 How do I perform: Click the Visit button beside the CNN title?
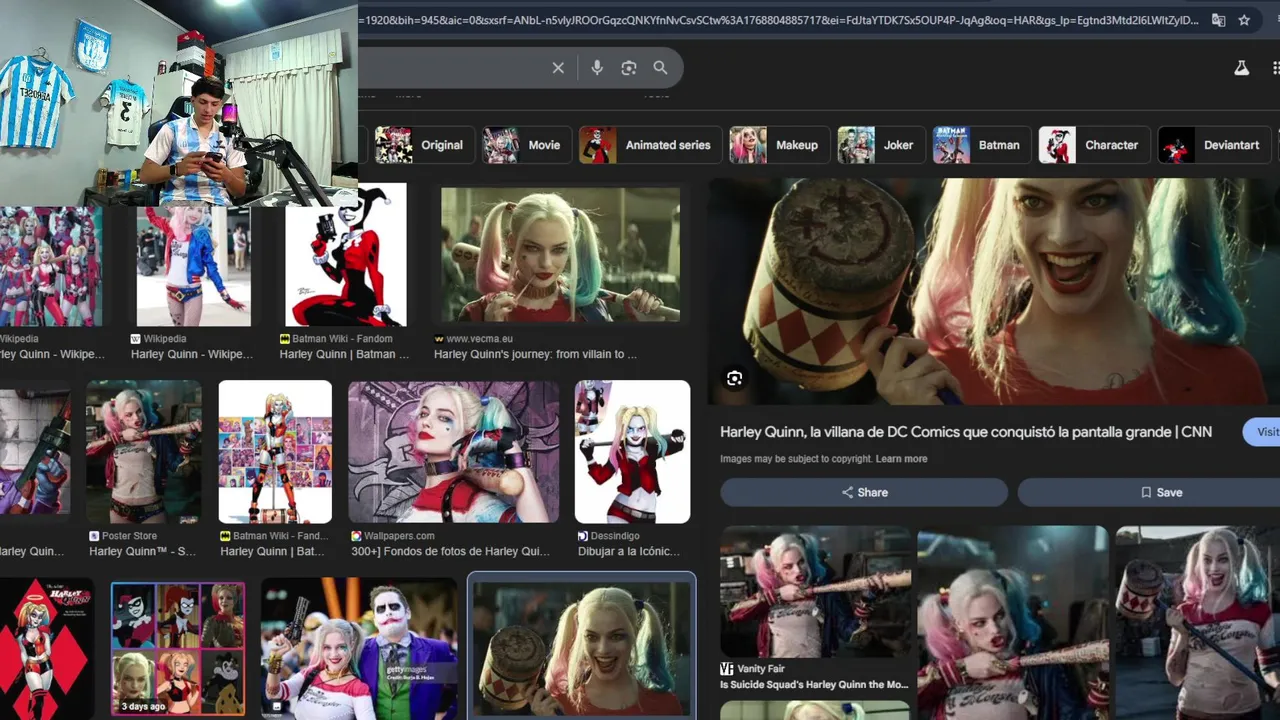tap(1262, 432)
